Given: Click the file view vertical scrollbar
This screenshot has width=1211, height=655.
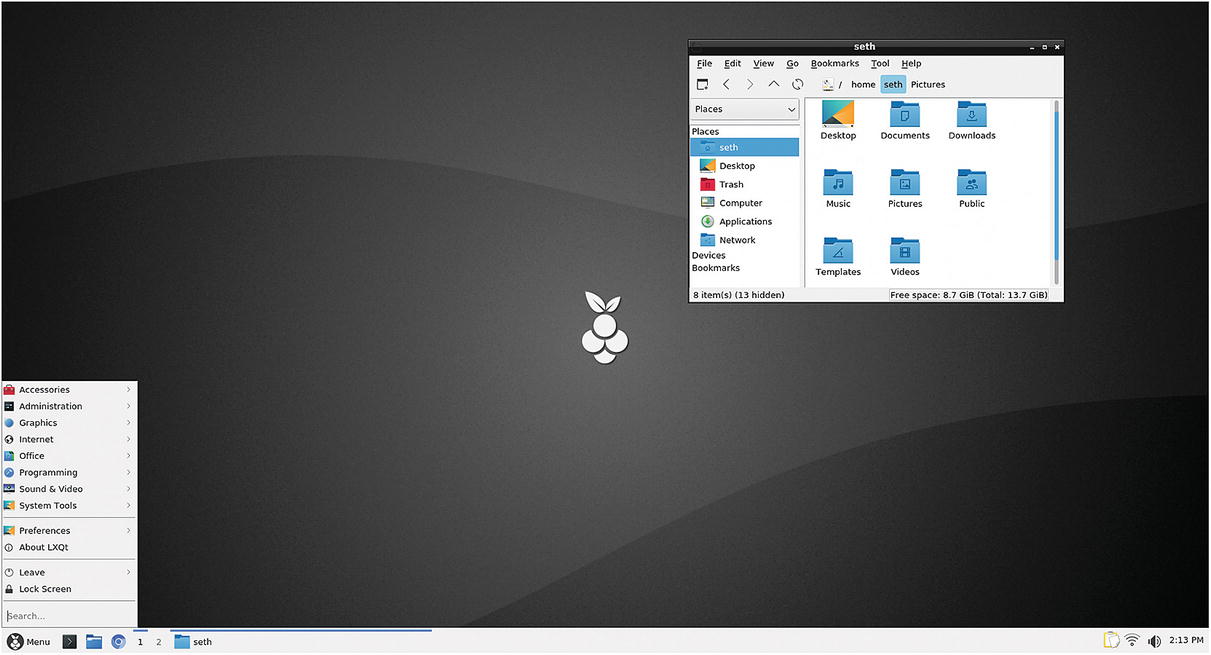Looking at the screenshot, I should [1056, 192].
